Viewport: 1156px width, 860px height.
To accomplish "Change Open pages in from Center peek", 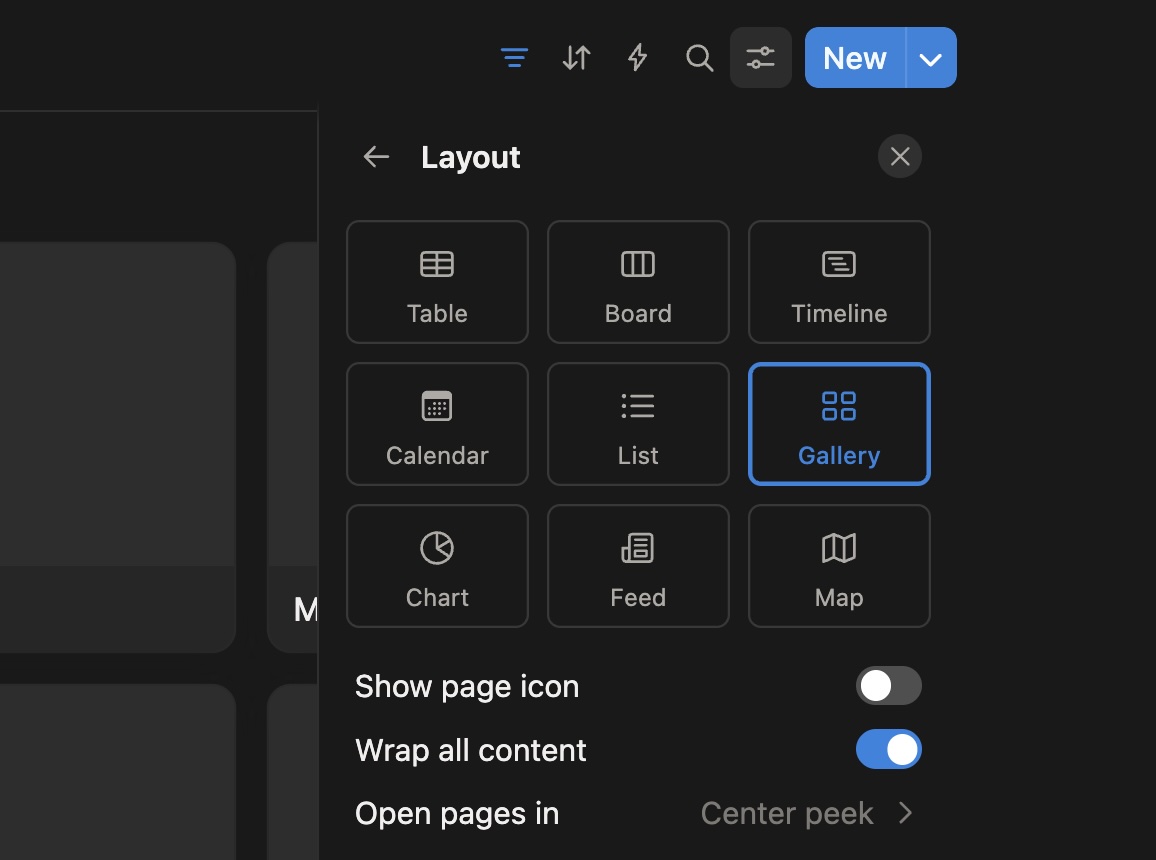I will pyautogui.click(x=808, y=813).
